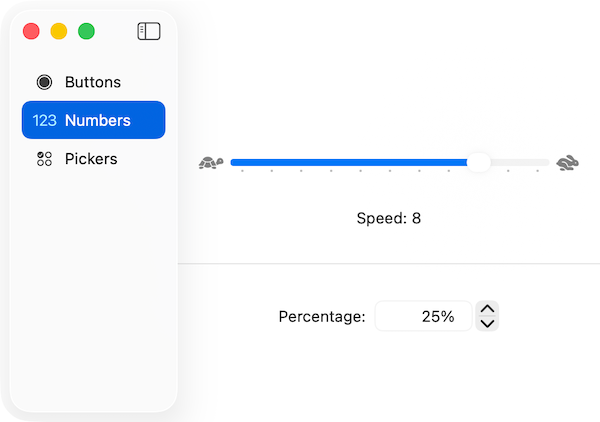
Task: Click the Pickers icon in the sidebar
Action: [44, 158]
